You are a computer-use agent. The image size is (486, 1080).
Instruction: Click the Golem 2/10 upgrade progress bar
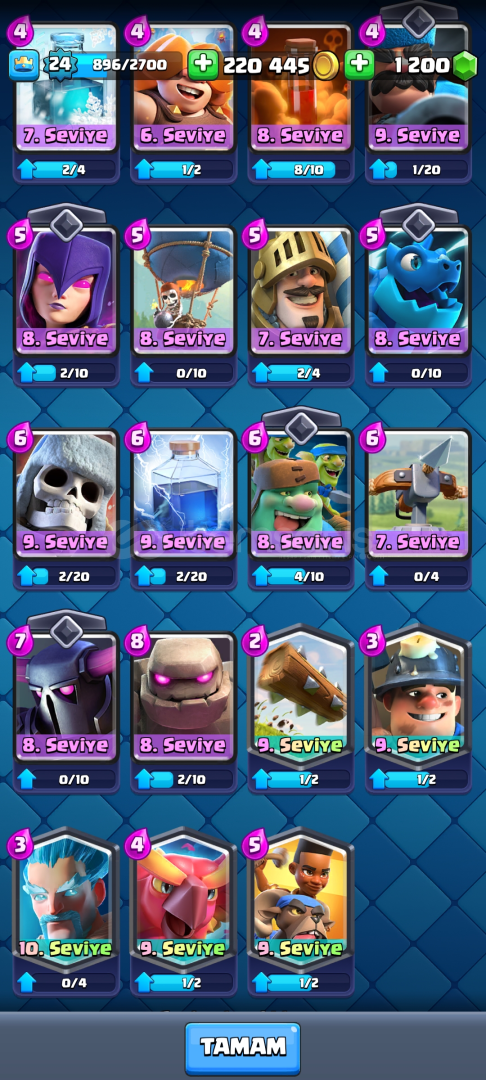(x=183, y=779)
